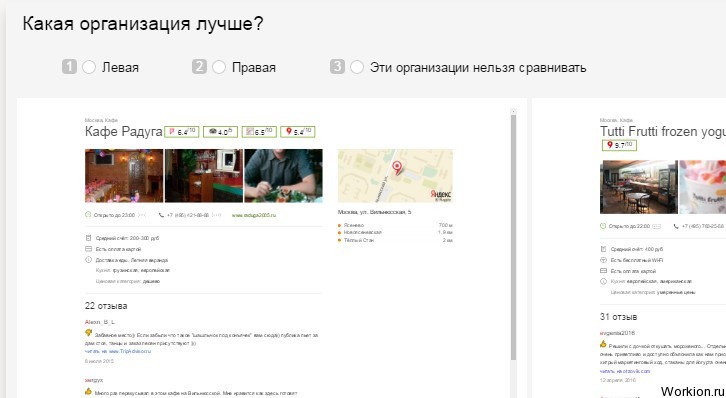The height and width of the screenshot is (398, 726).
Task: Click the left panel vertical scrollbar
Action: pyautogui.click(x=513, y=236)
